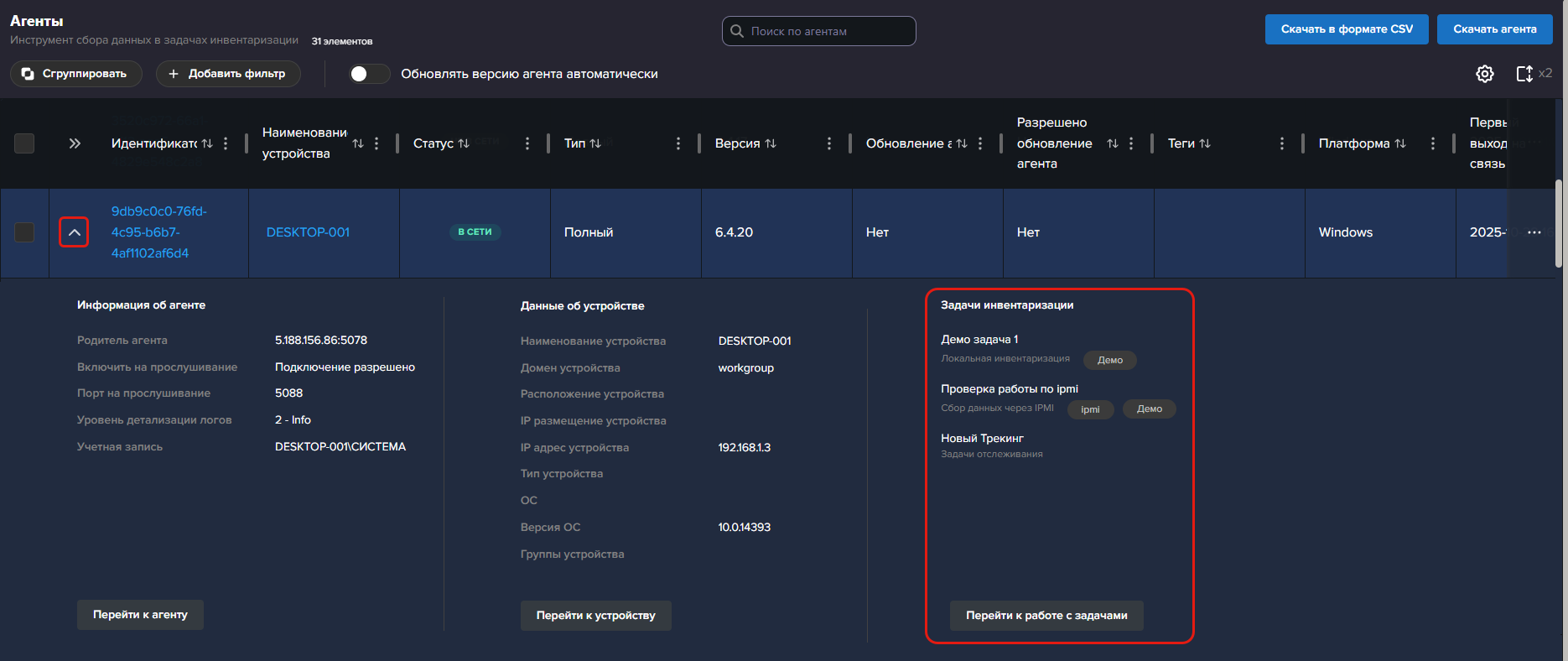Viewport: 1568px width, 661px height.
Task: Click the Демо tag under Демо задача 1
Action: pos(1109,360)
